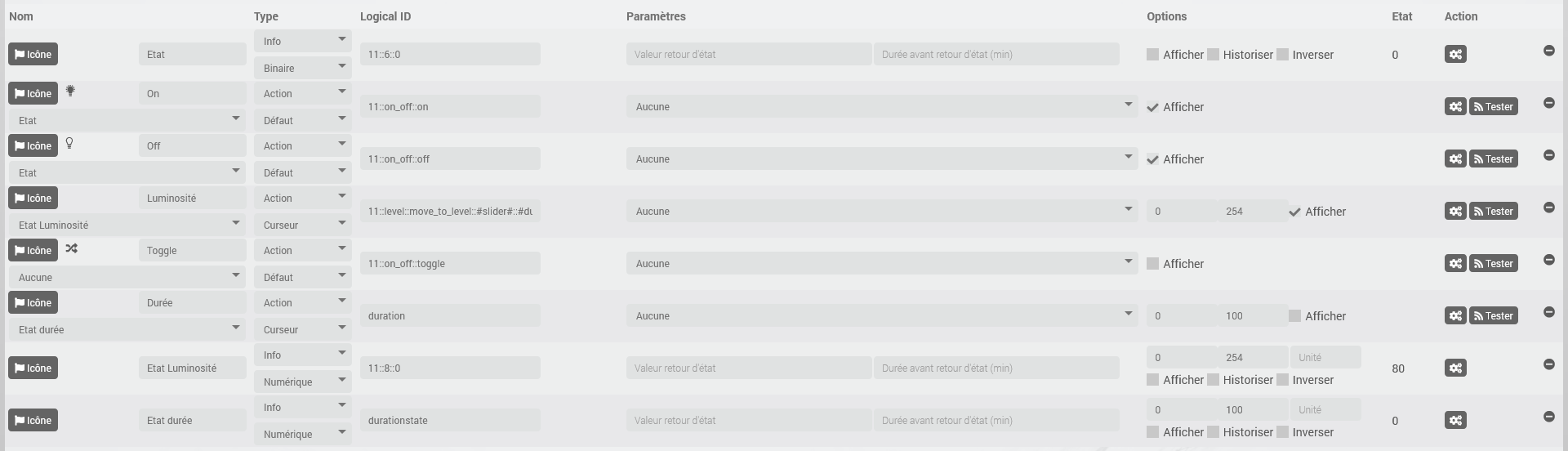Click Icône button of the Toggle command
The width and height of the screenshot is (1568, 451).
coord(33,251)
